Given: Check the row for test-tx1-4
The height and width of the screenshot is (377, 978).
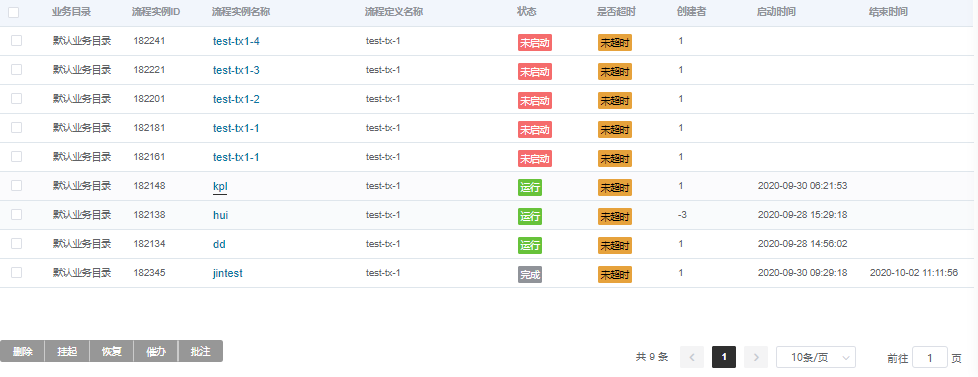Looking at the screenshot, I should pyautogui.click(x=16, y=41).
